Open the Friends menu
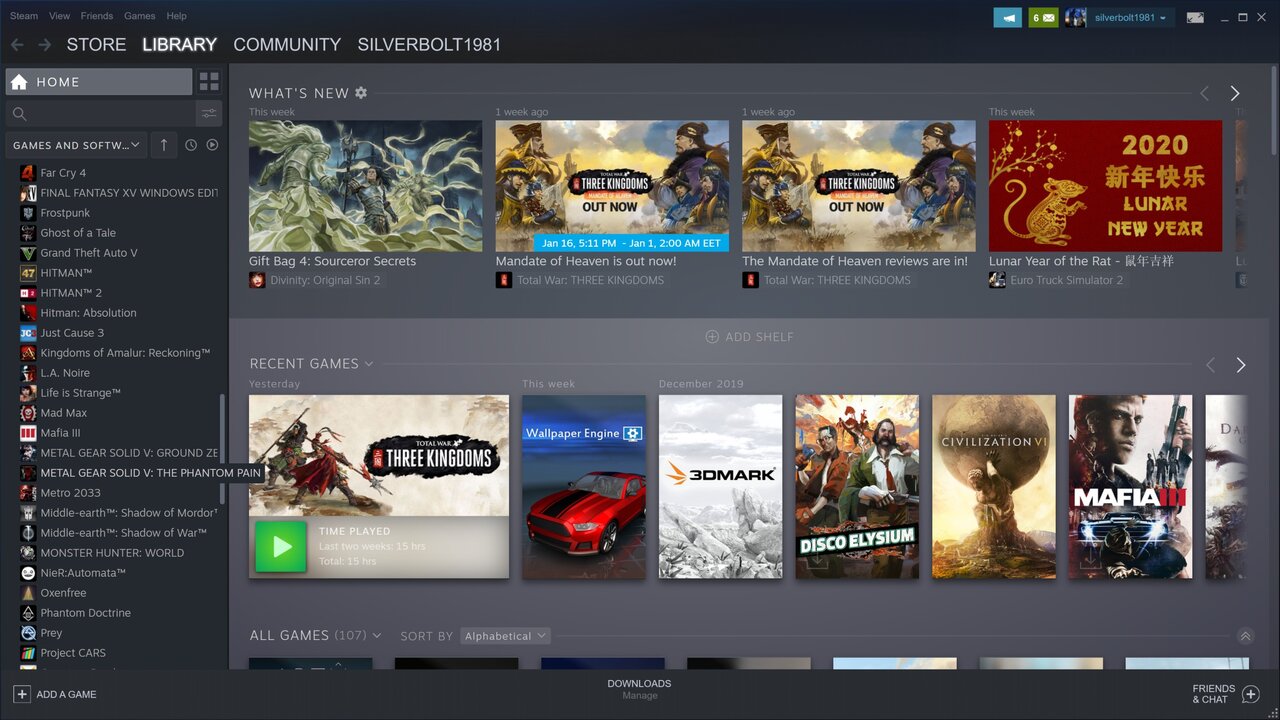Screen dimensions: 1280x720 [x=96, y=16]
